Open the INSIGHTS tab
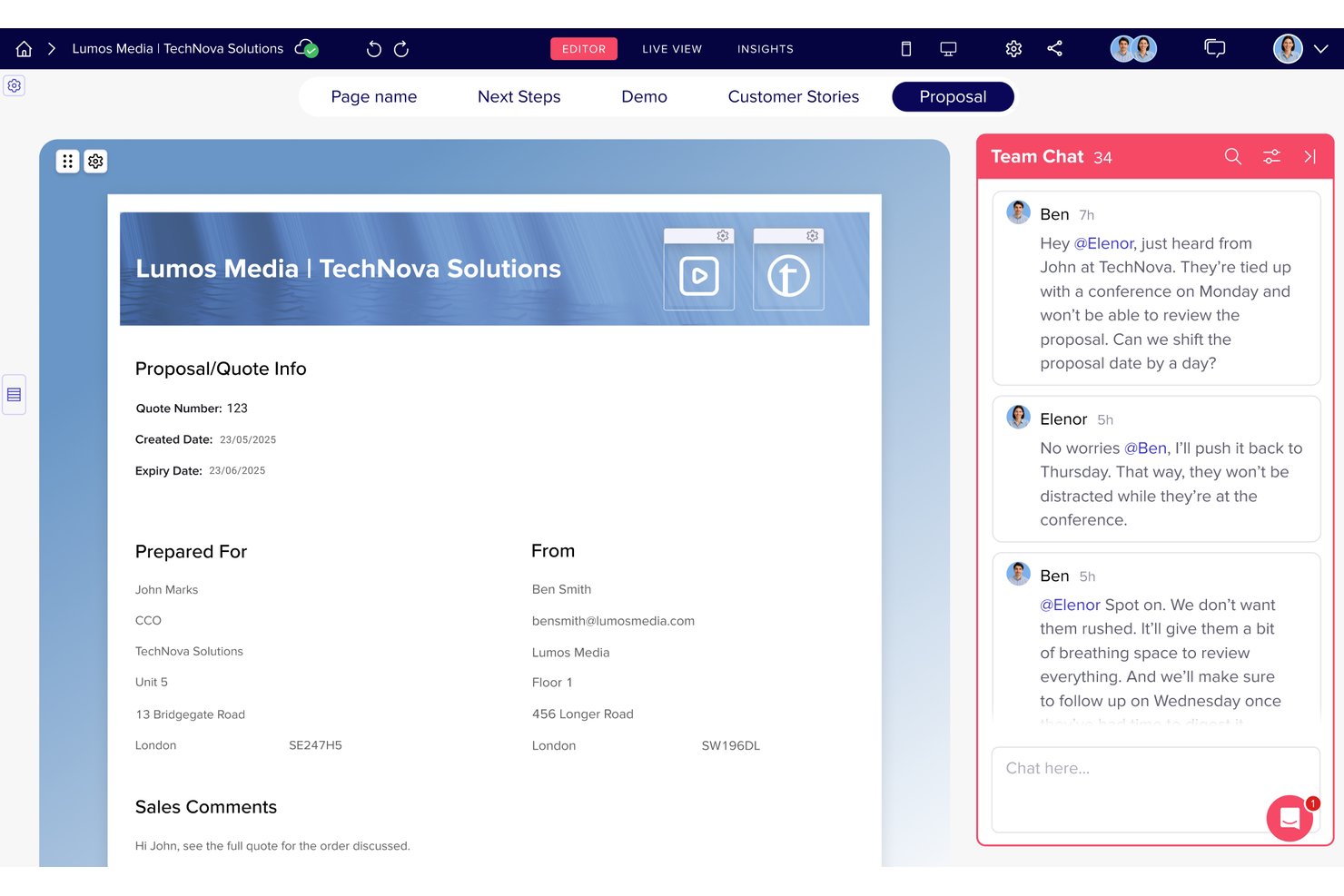 pyautogui.click(x=766, y=49)
